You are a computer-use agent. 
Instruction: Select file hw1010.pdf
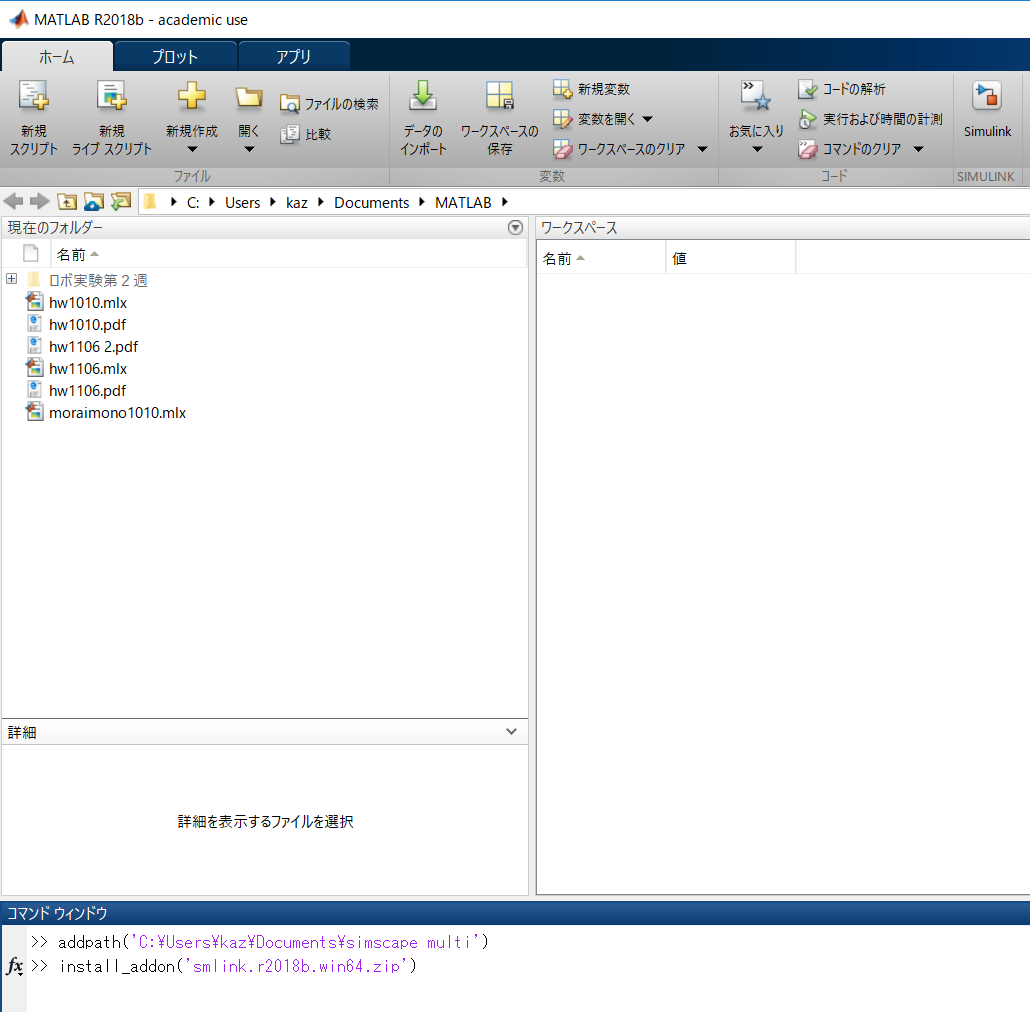coord(87,325)
